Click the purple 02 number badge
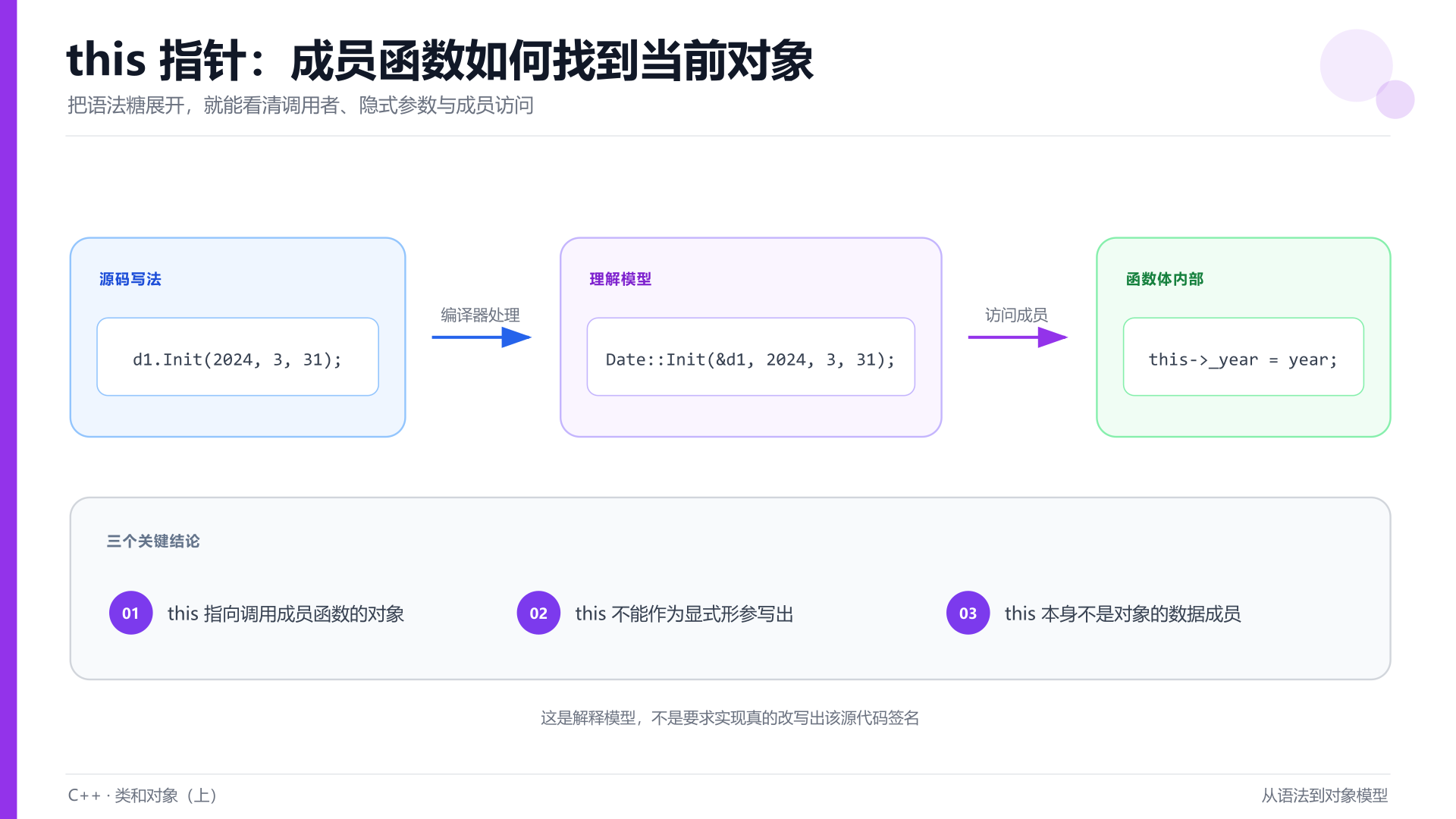Viewport: 1456px width, 819px height. click(x=538, y=613)
